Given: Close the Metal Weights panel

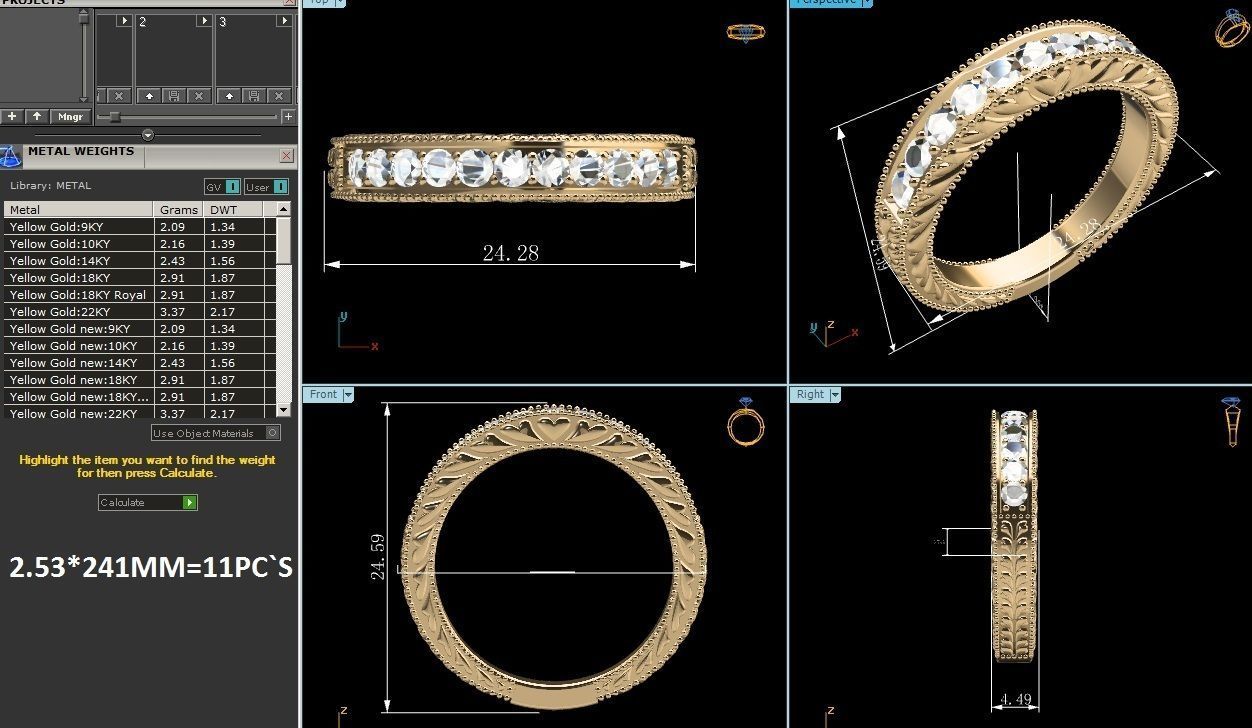Looking at the screenshot, I should pos(287,156).
